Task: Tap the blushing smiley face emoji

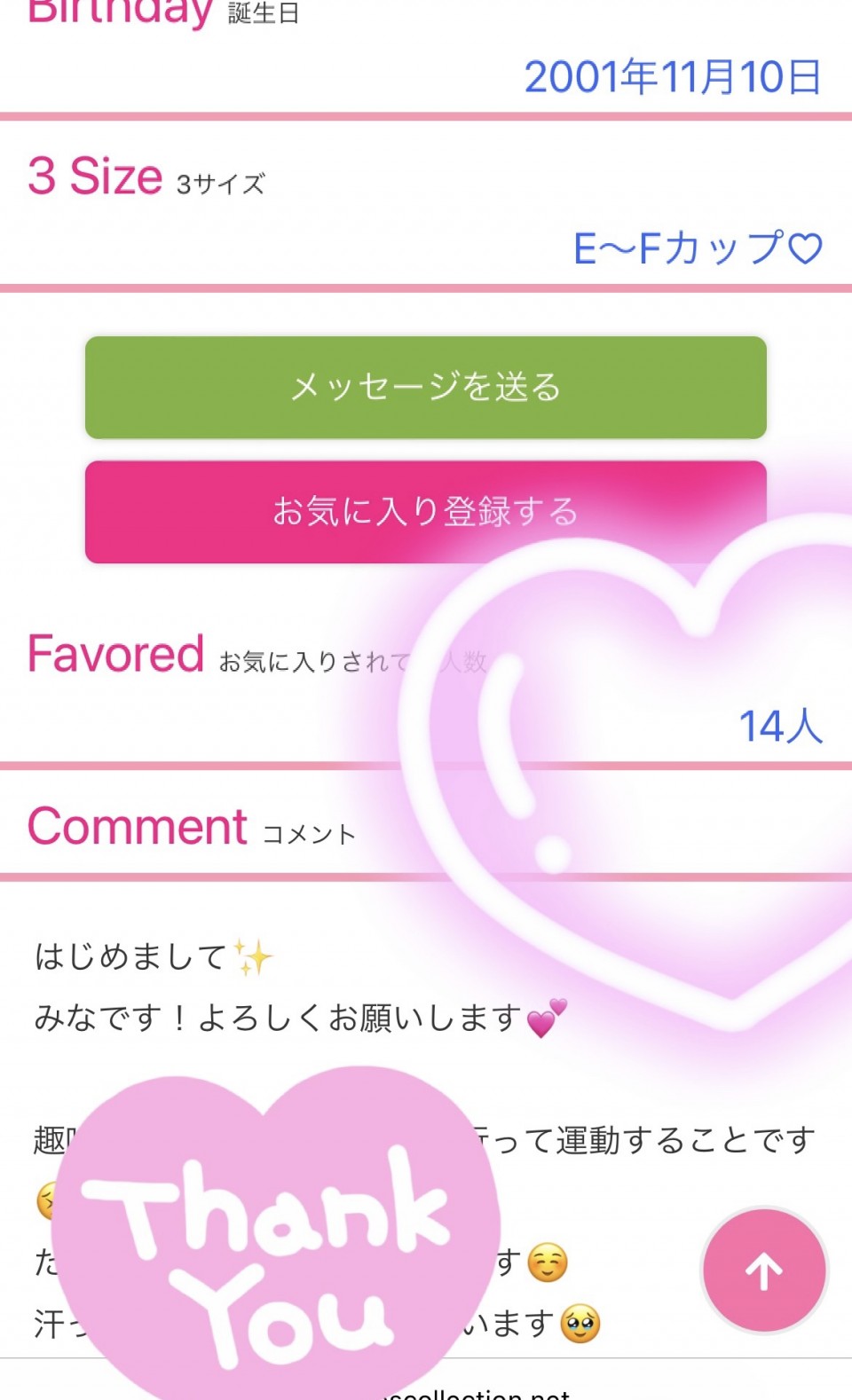Action: [548, 1262]
